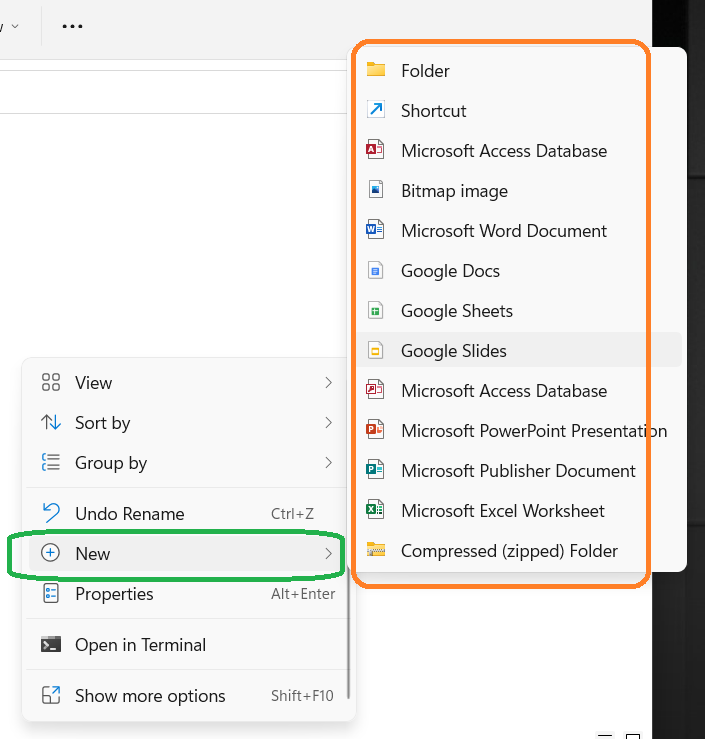Click the Shortcut arrow icon
This screenshot has width=705, height=739.
coord(376,110)
